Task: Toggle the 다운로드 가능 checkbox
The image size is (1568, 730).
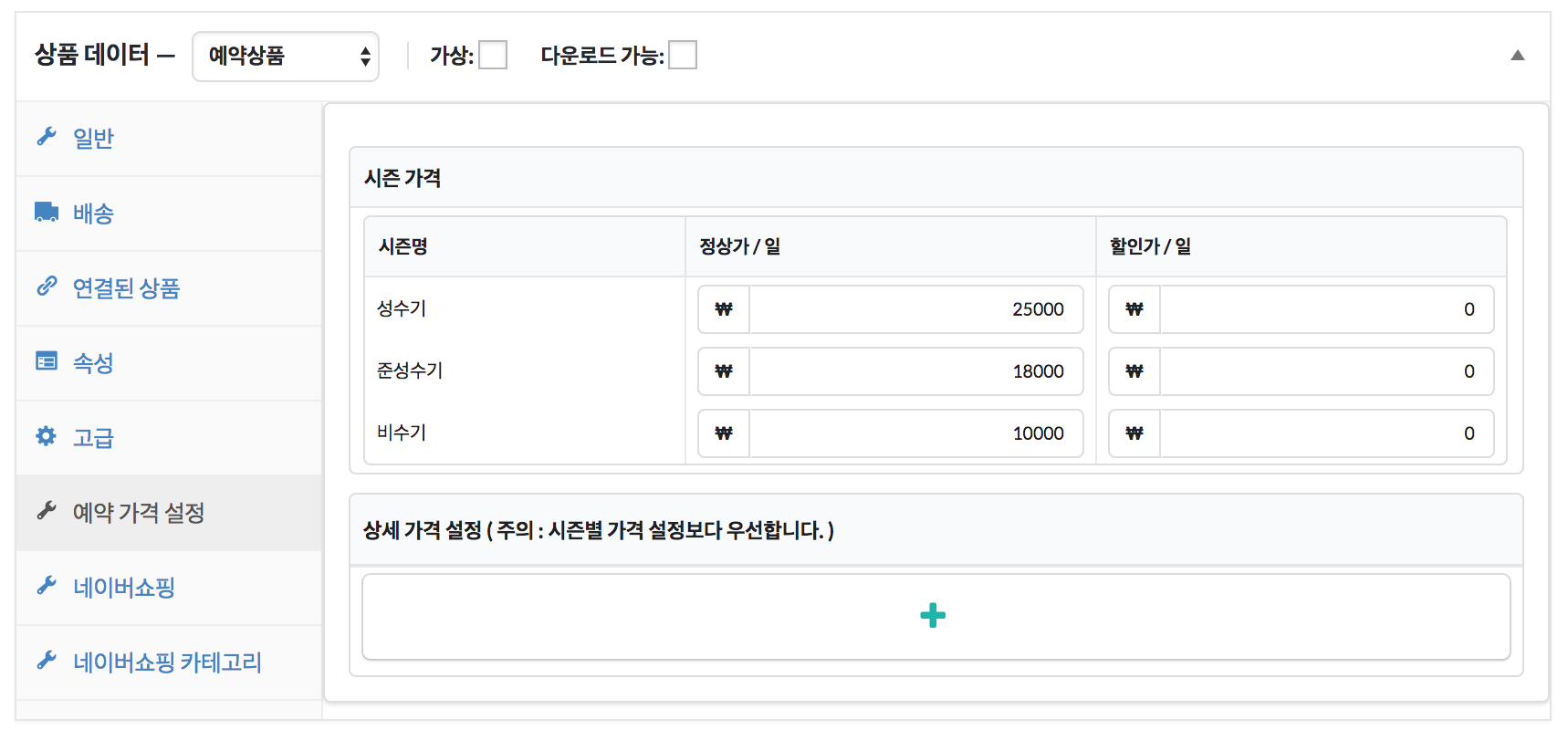Action: pos(683,55)
